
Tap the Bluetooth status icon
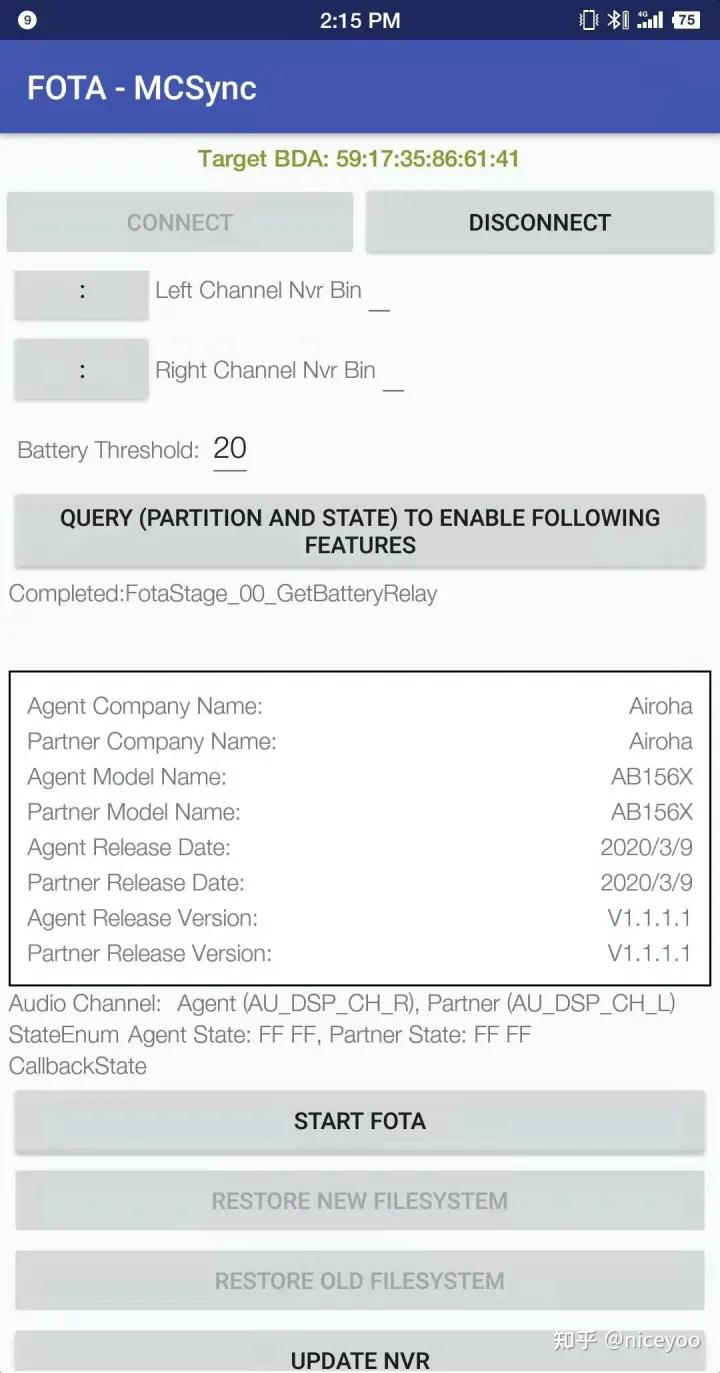[618, 20]
